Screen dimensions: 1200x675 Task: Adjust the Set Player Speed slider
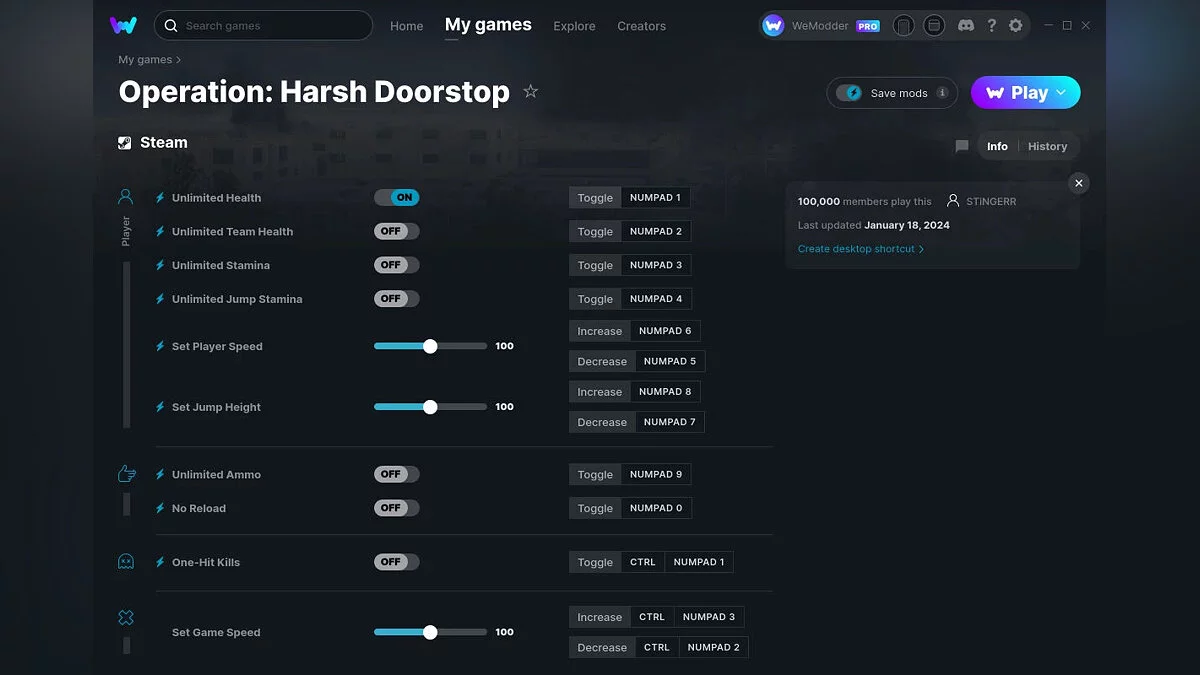430,346
